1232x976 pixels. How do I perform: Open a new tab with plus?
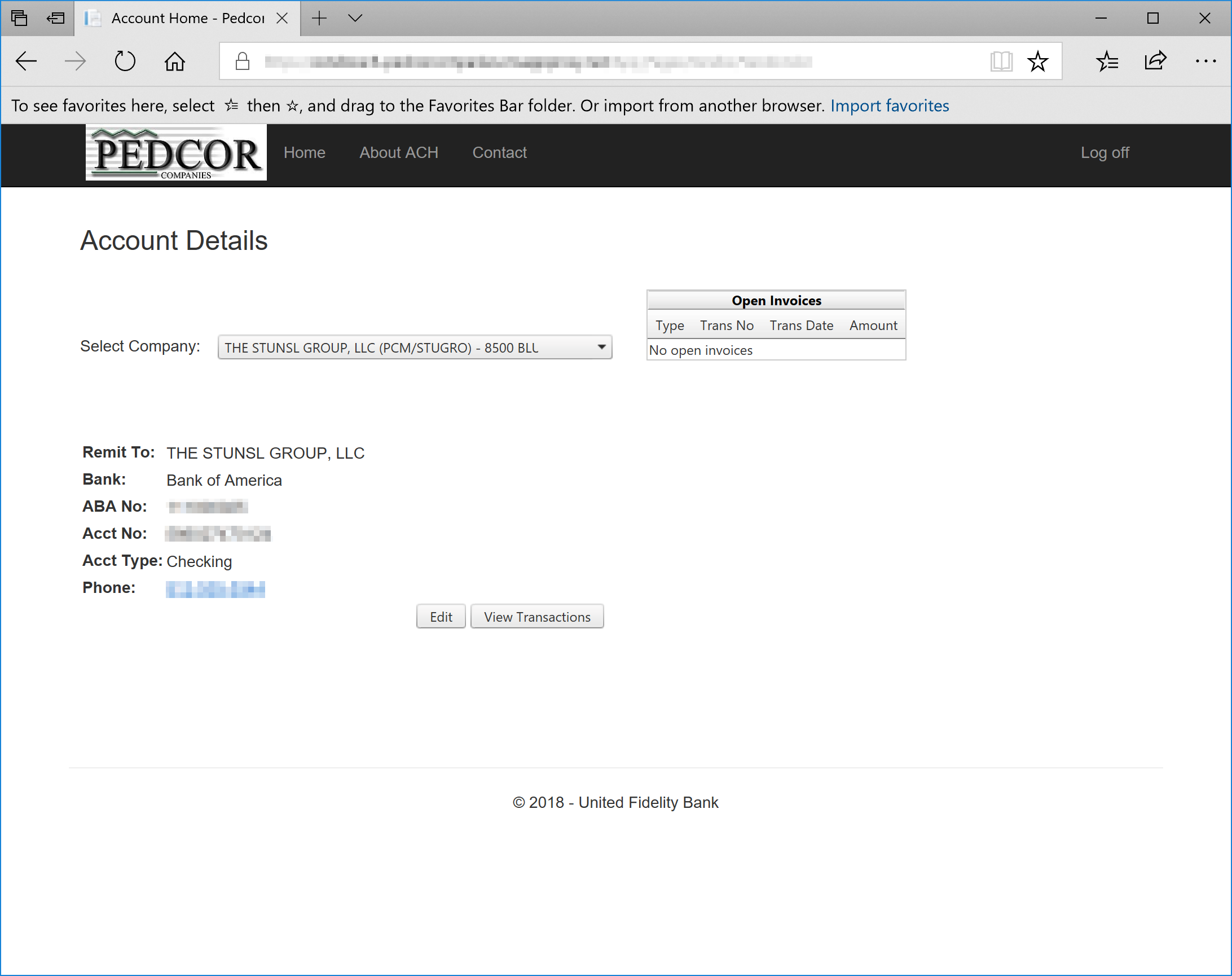pyautogui.click(x=319, y=18)
